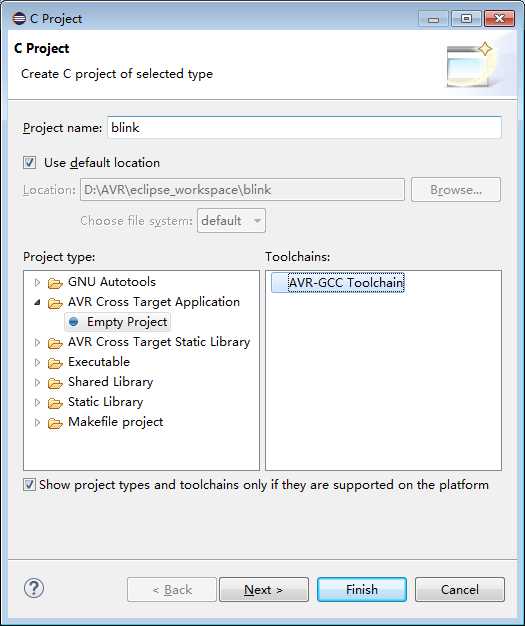Select the Empty Project blue dot icon

[73, 322]
